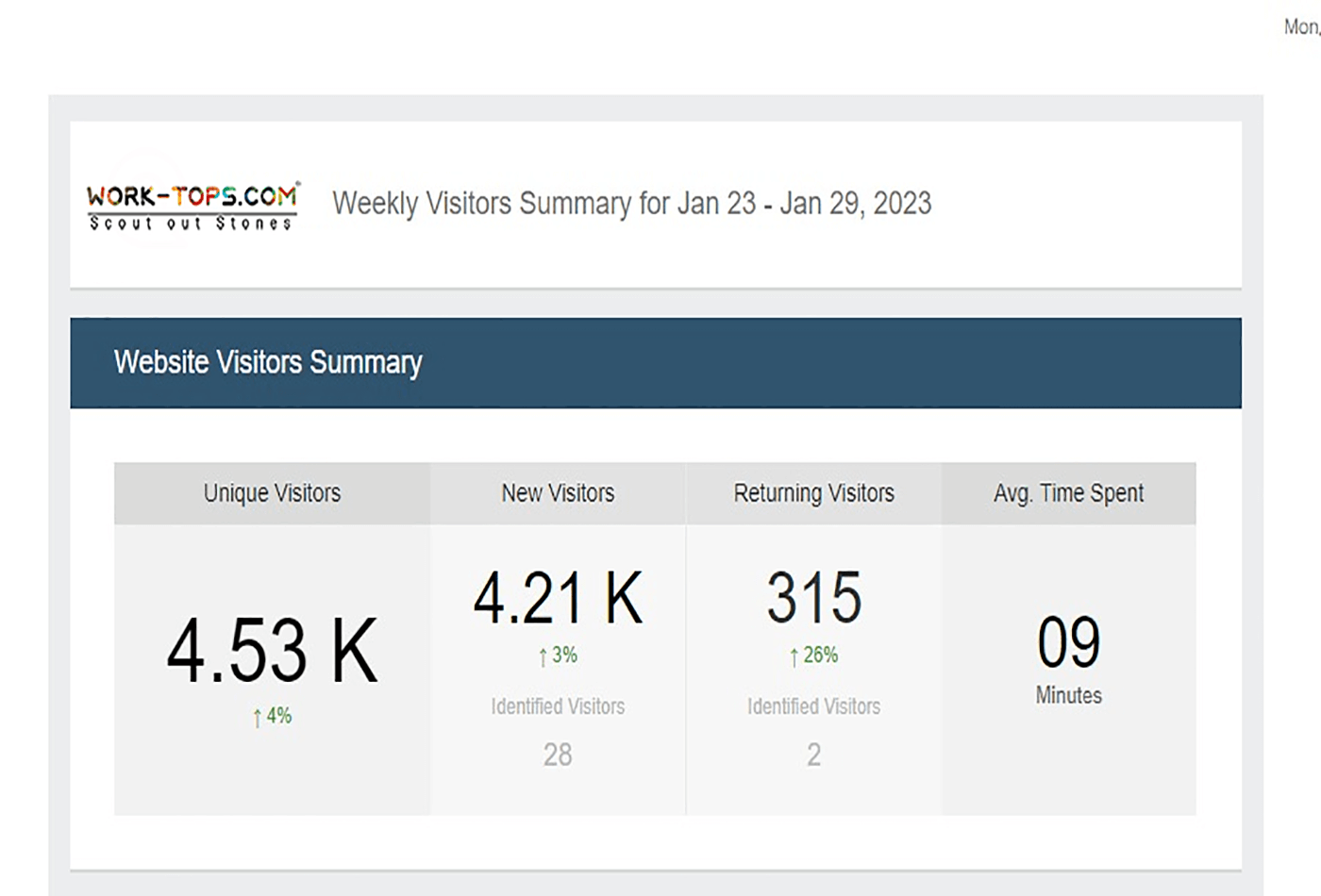Click the Website Visitors Summary header bar
This screenshot has width=1321, height=896.
pyautogui.click(x=267, y=362)
